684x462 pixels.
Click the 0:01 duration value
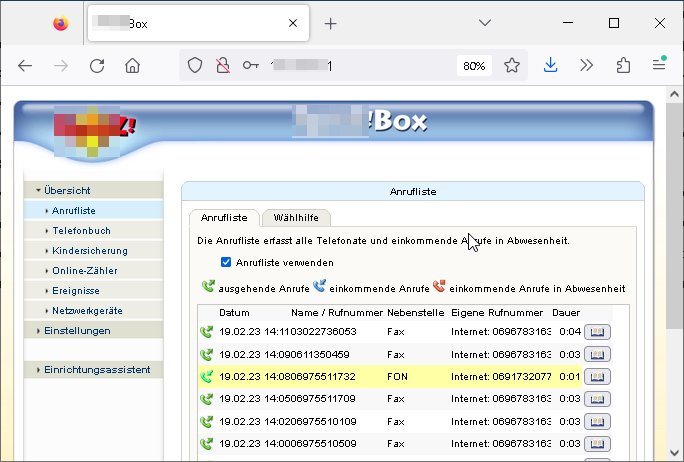[570, 376]
